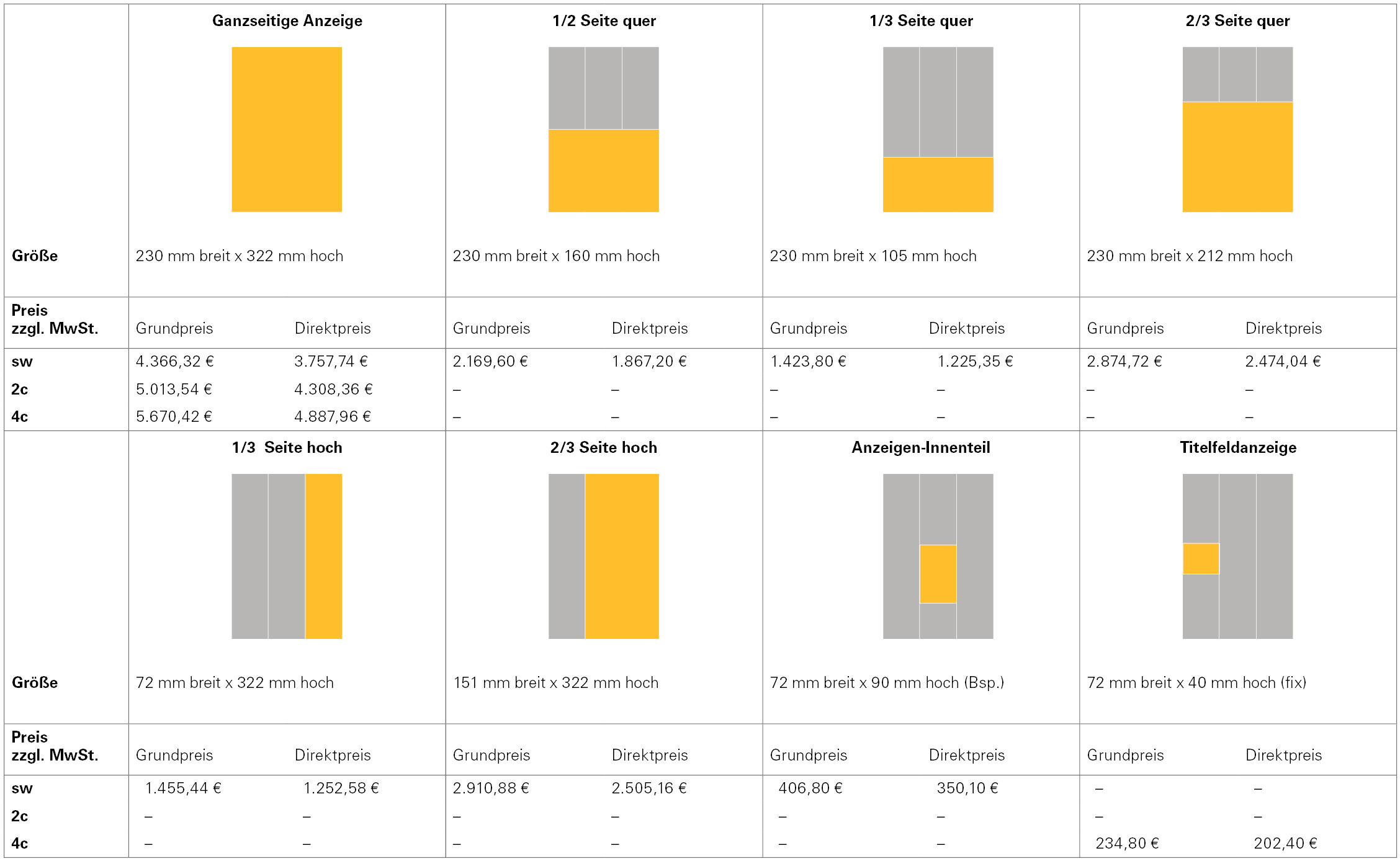Select the 1/3 Seite quer layout diagram
The image size is (1400, 861).
point(938,130)
